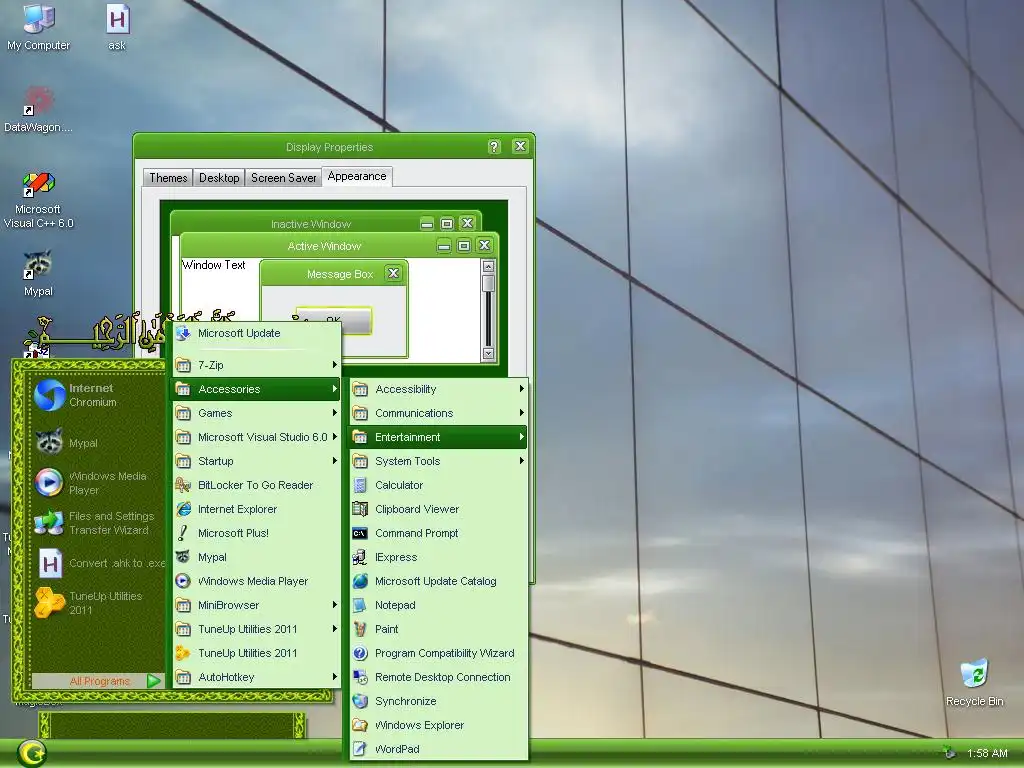The height and width of the screenshot is (768, 1024).
Task: Click Windows Media Player in programs list
Action: pyautogui.click(x=256, y=581)
